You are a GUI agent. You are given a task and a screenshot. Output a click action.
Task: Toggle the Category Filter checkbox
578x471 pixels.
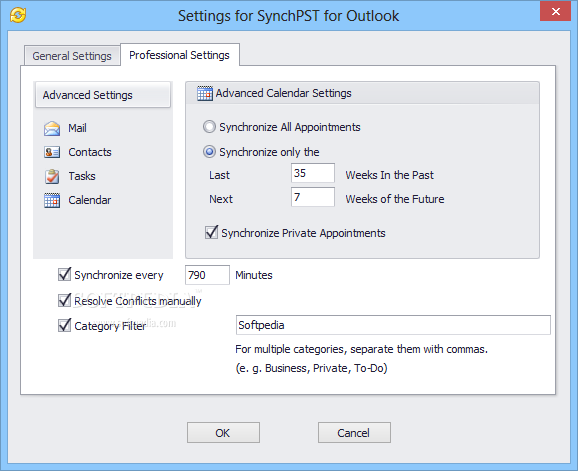point(65,325)
